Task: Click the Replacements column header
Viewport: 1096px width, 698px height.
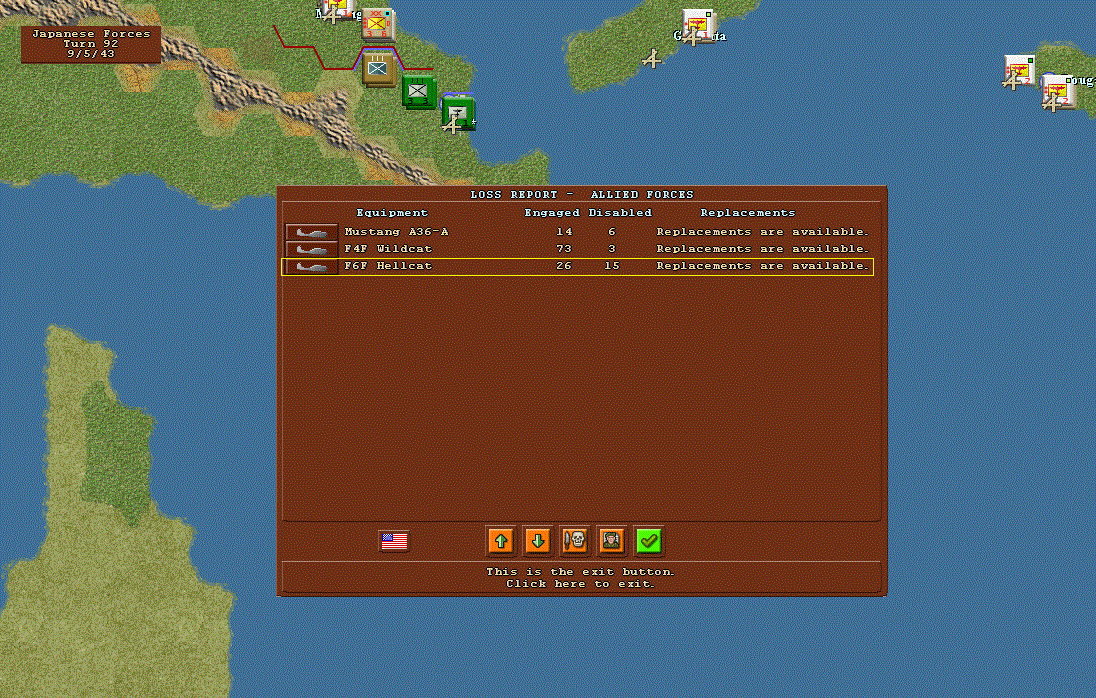Action: pos(748,213)
